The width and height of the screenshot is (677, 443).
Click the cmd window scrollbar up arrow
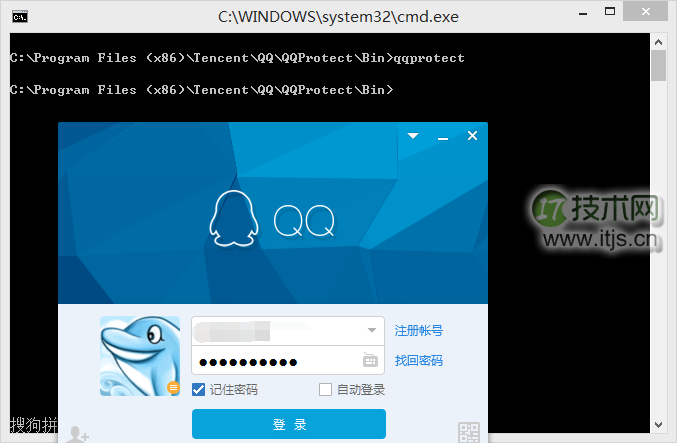tap(658, 42)
